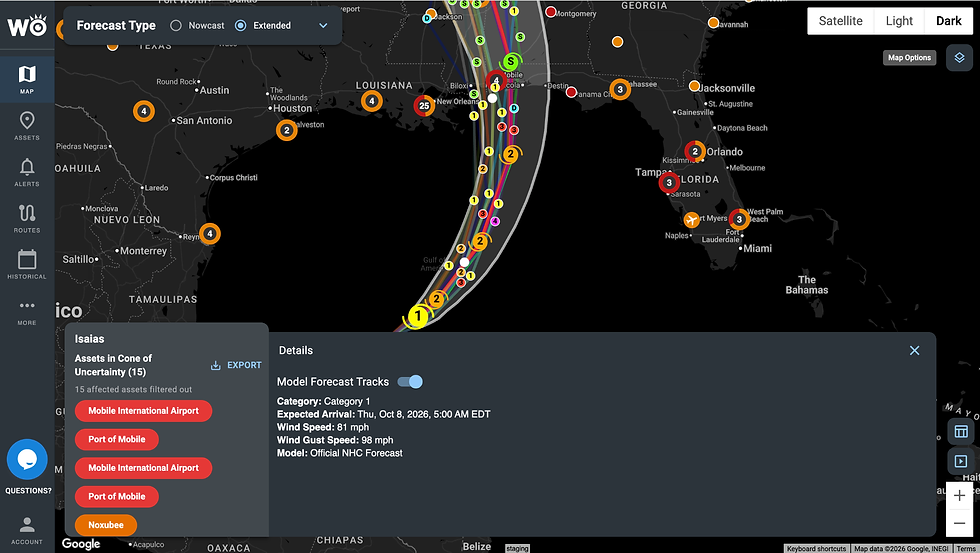Viewport: 980px width, 553px height.
Task: Click the Map Options button
Action: 909,57
